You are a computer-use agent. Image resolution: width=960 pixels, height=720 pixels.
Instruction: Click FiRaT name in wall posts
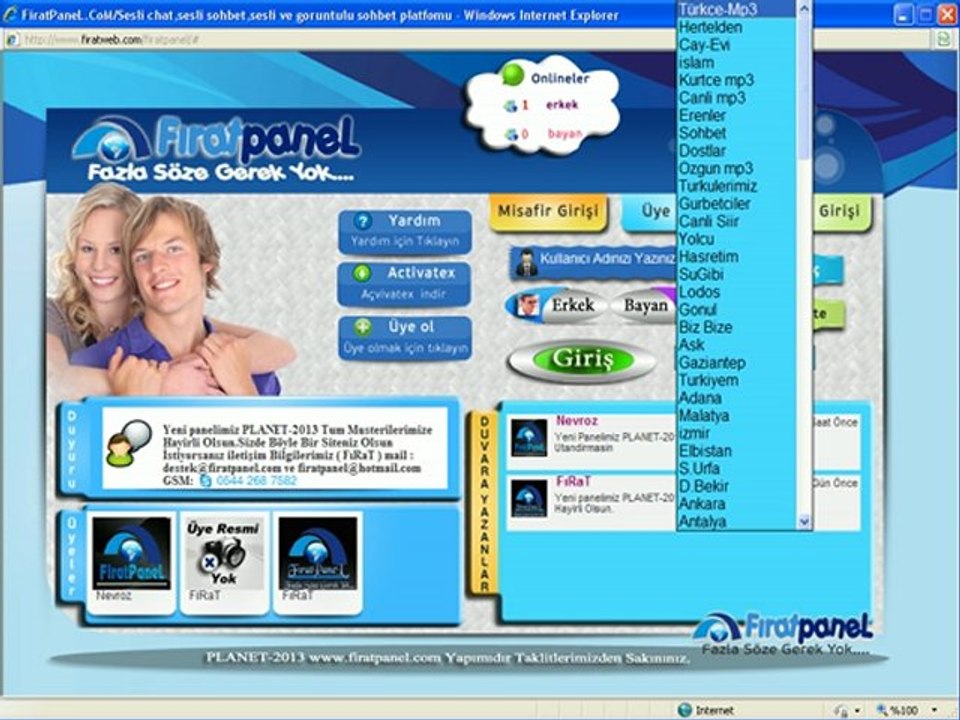tap(573, 482)
